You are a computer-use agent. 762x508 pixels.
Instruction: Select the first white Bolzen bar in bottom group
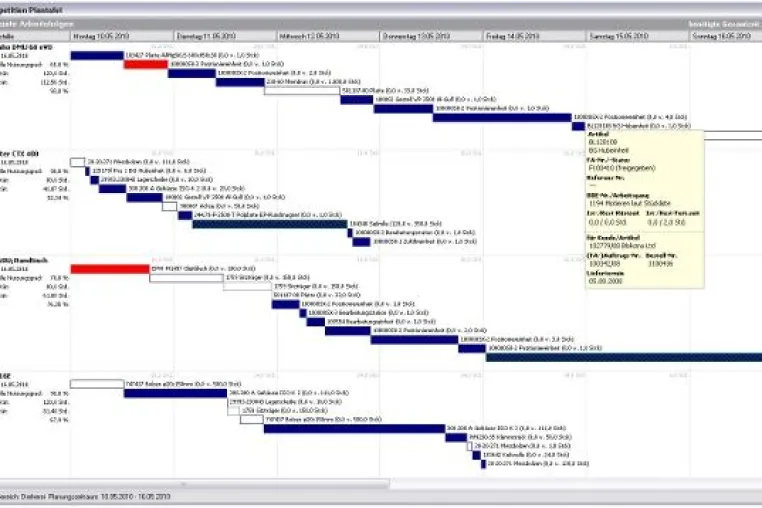pos(97,384)
